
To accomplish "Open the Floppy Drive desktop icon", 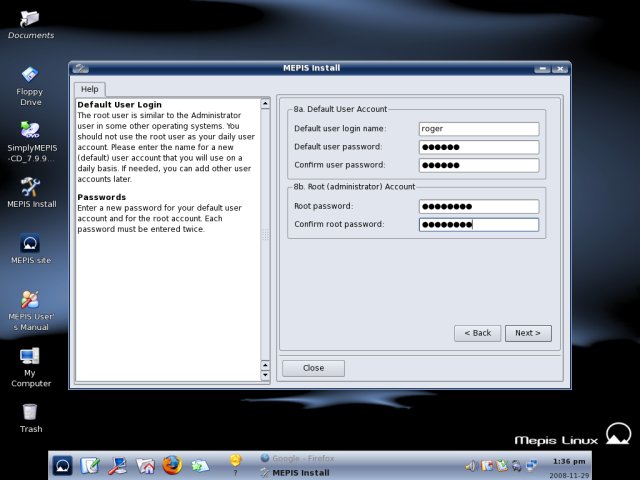I will [31, 86].
